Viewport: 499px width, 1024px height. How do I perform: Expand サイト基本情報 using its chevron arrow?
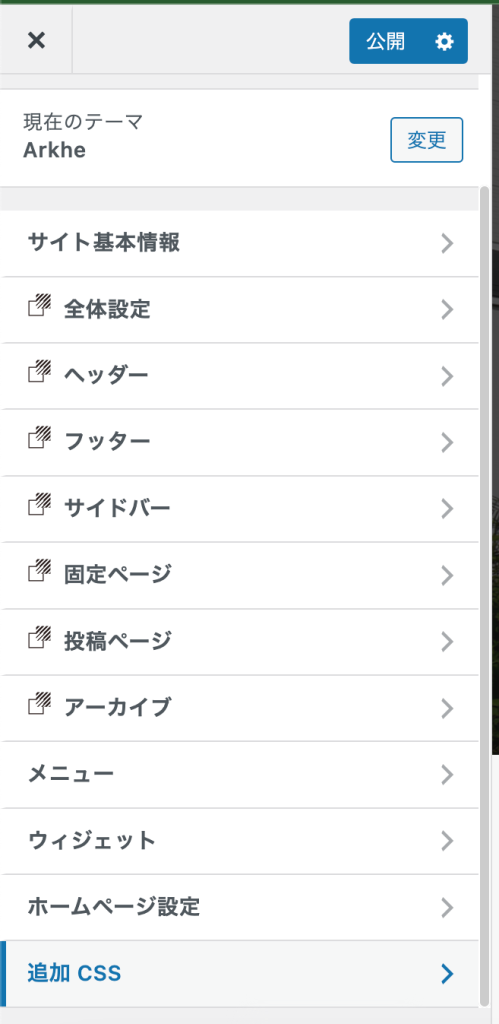(x=447, y=244)
